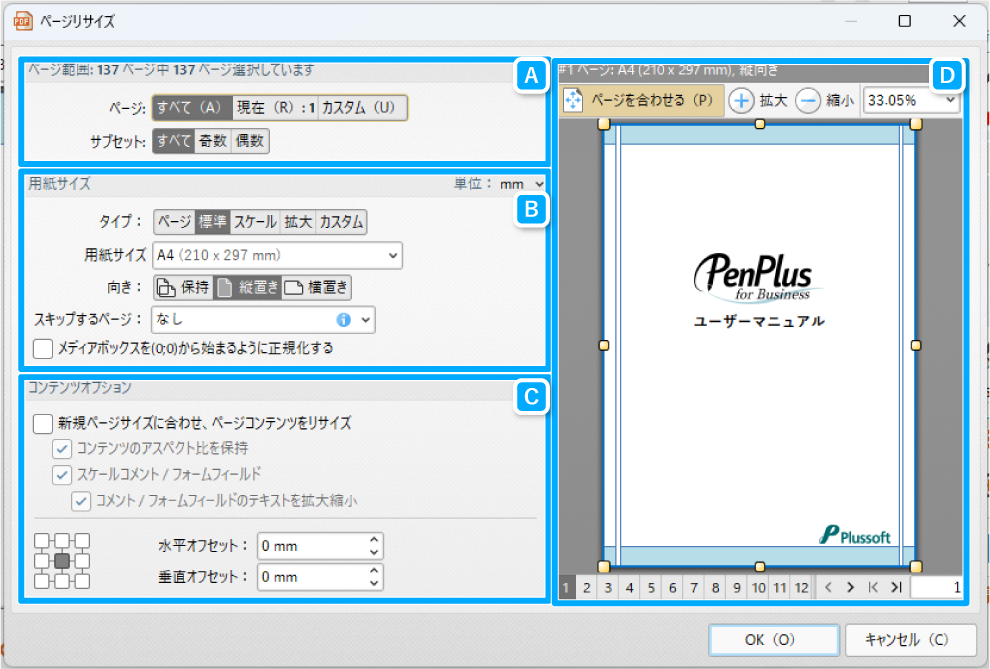Click ページを合わせる (P) fit page button

[x=641, y=100]
